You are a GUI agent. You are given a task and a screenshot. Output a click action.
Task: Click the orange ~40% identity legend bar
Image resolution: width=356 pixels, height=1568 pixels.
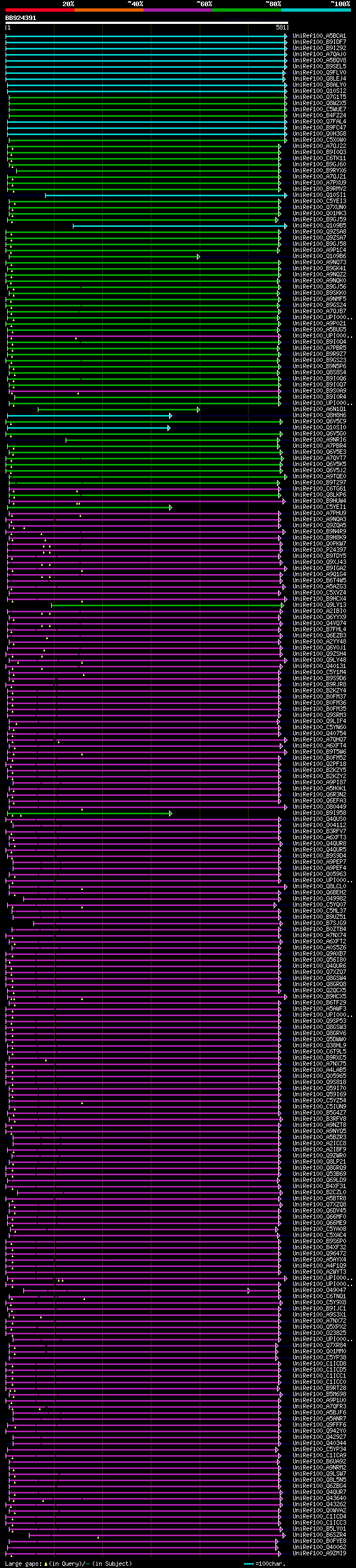pyautogui.click(x=109, y=10)
